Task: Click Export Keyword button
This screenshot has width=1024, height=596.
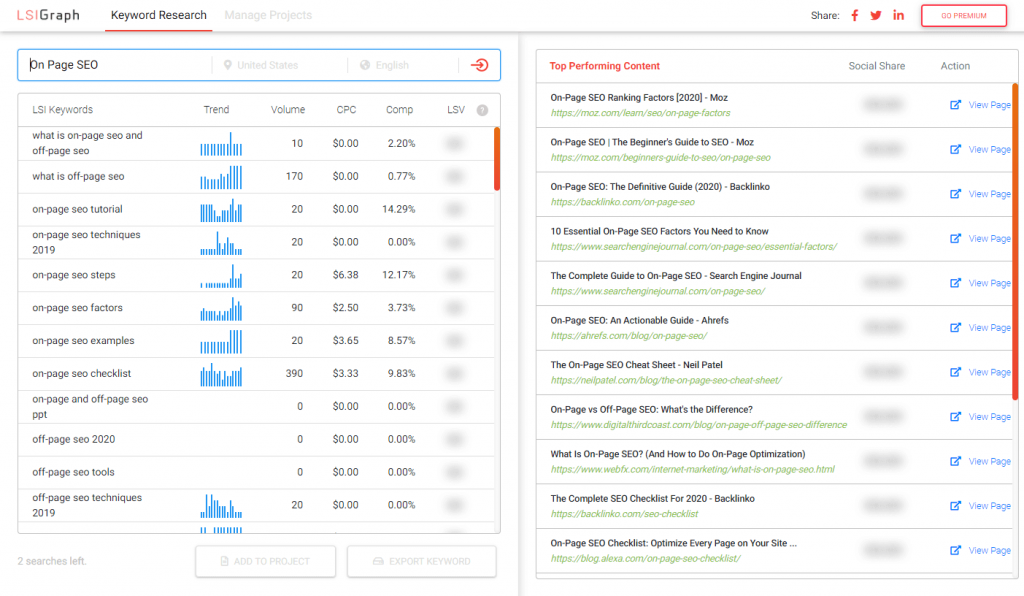Action: 422,561
